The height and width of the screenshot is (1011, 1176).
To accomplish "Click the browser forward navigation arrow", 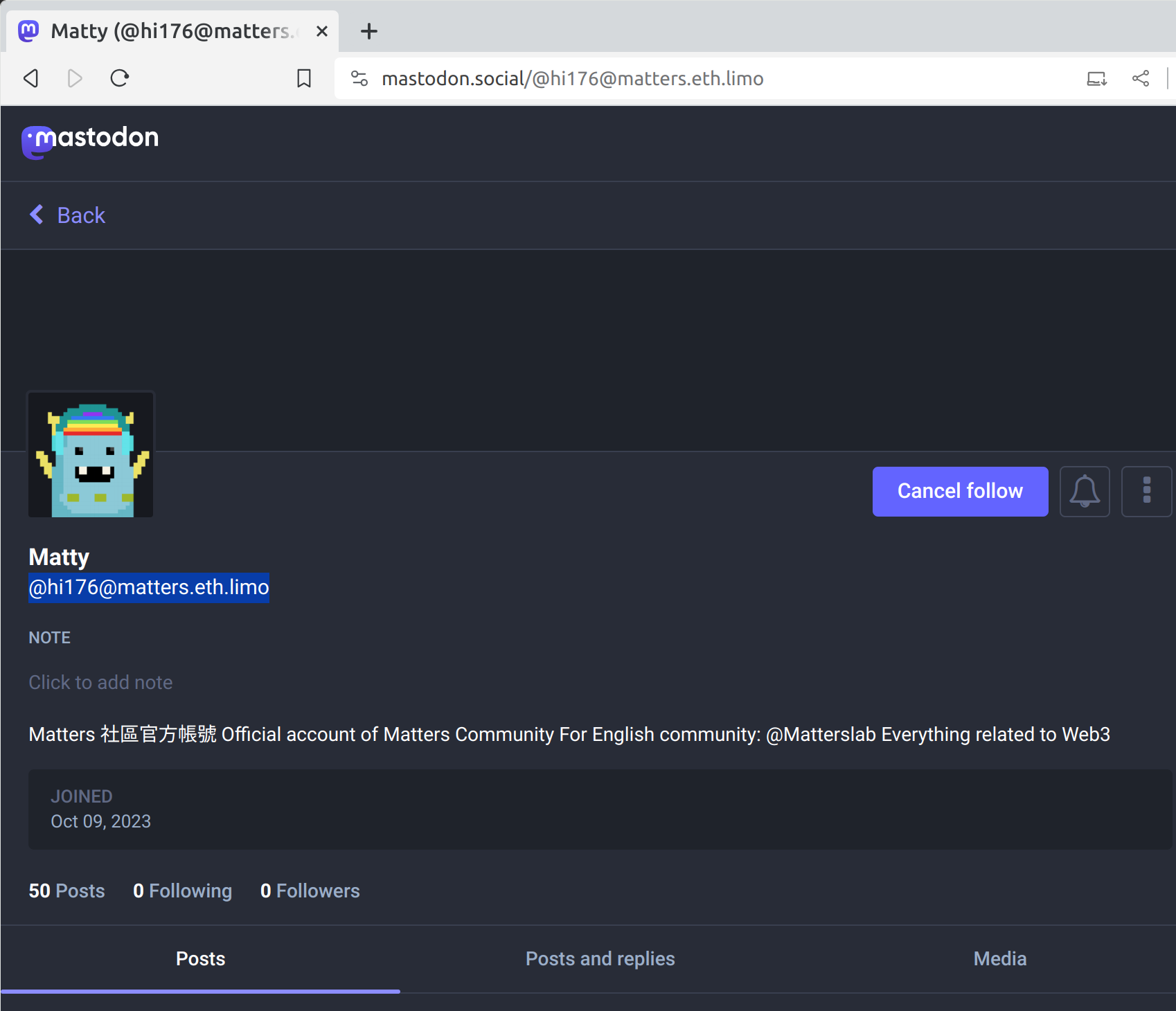I will pos(75,78).
